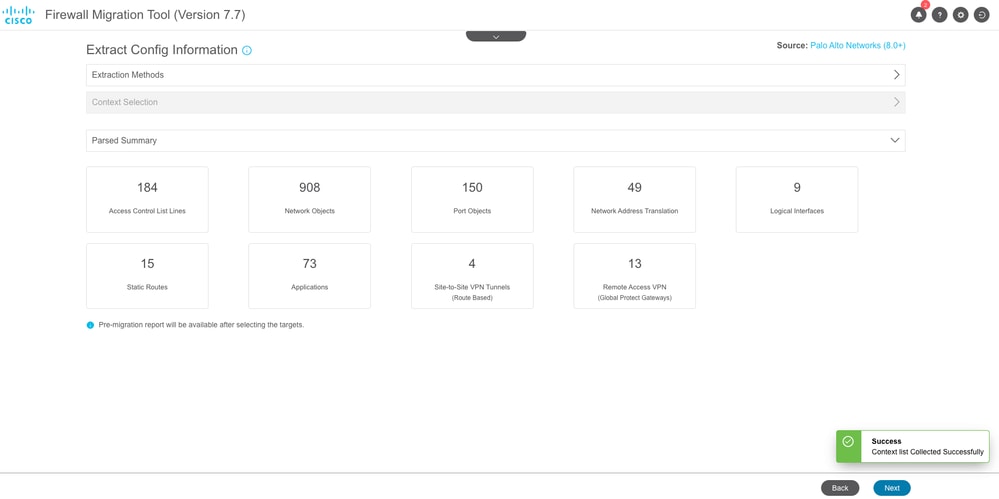This screenshot has height=499, width=999.
Task: Click the Context Selection label
Action: (125, 102)
